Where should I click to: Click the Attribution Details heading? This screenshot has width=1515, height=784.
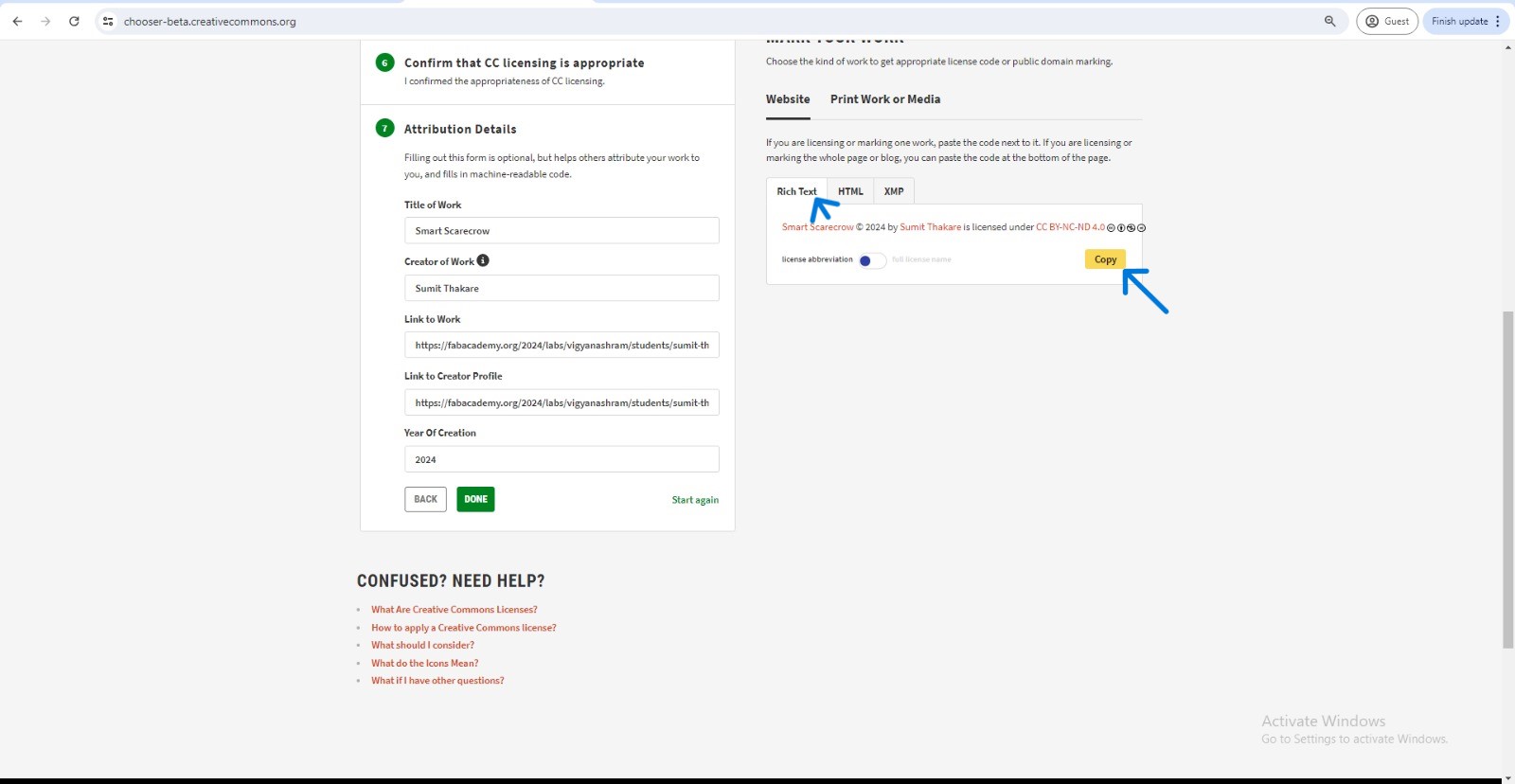(460, 129)
